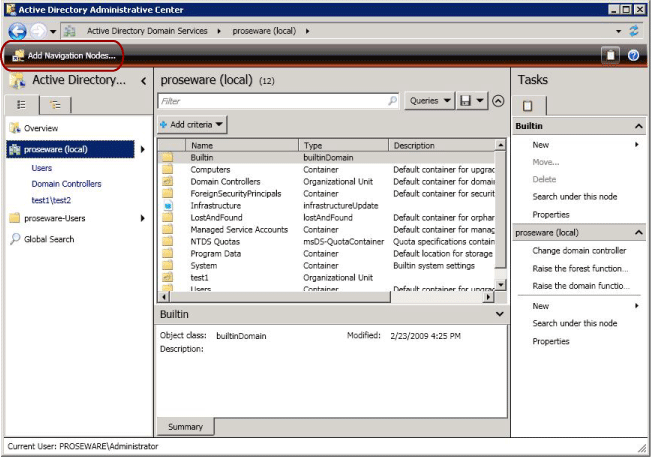Click the magnifier icon in Filter box
The width and height of the screenshot is (651, 457).
392,100
